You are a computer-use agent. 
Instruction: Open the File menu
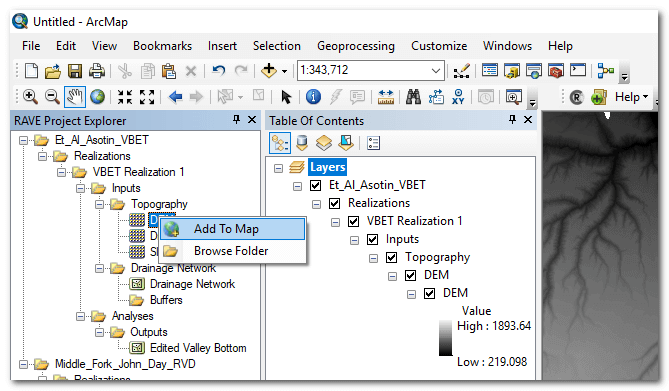tap(31, 46)
